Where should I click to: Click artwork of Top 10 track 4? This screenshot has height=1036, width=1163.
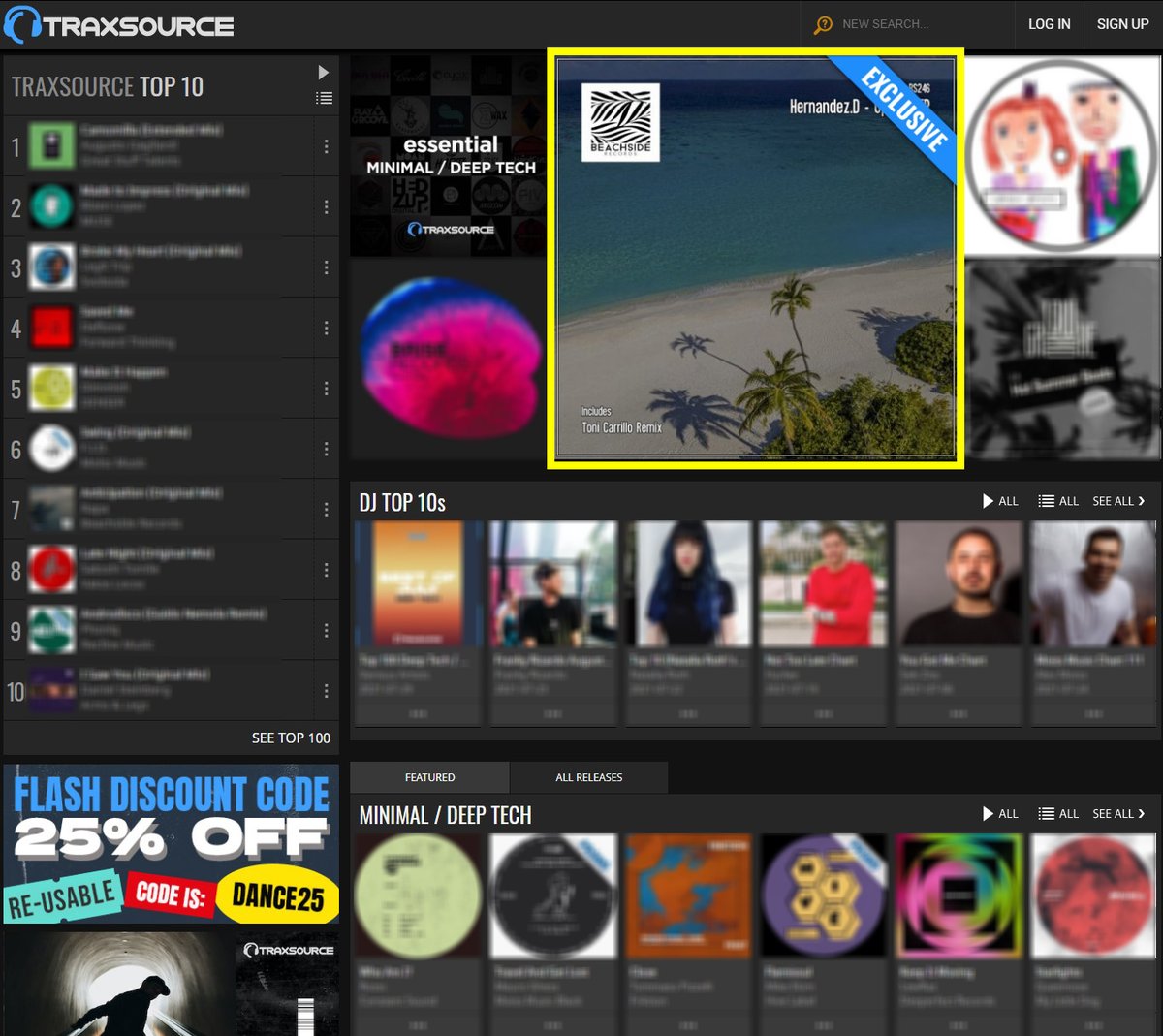[x=51, y=329]
